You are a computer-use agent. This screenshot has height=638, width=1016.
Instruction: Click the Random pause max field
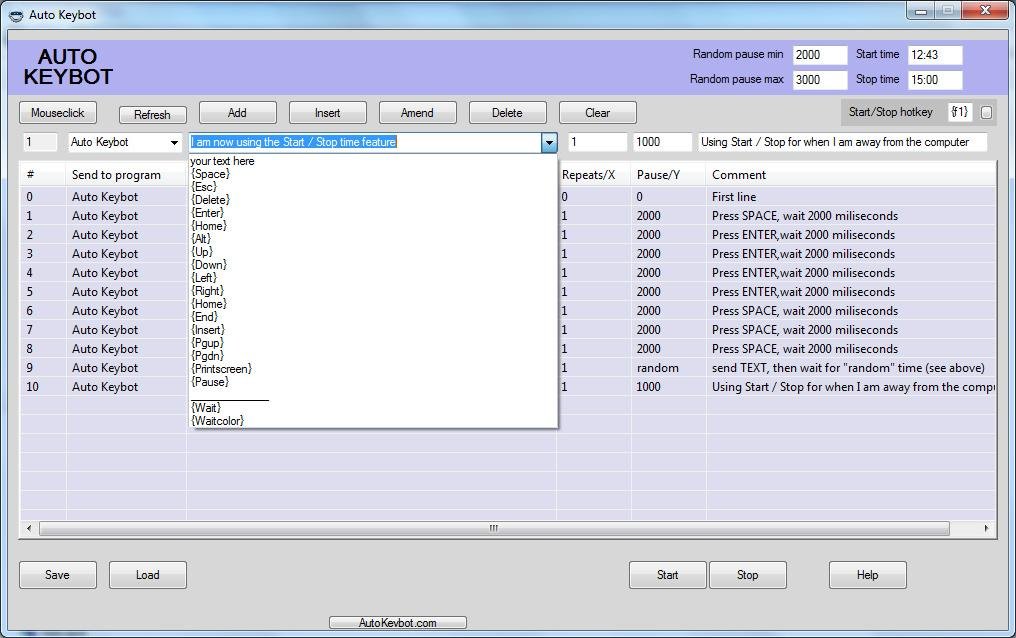click(820, 80)
